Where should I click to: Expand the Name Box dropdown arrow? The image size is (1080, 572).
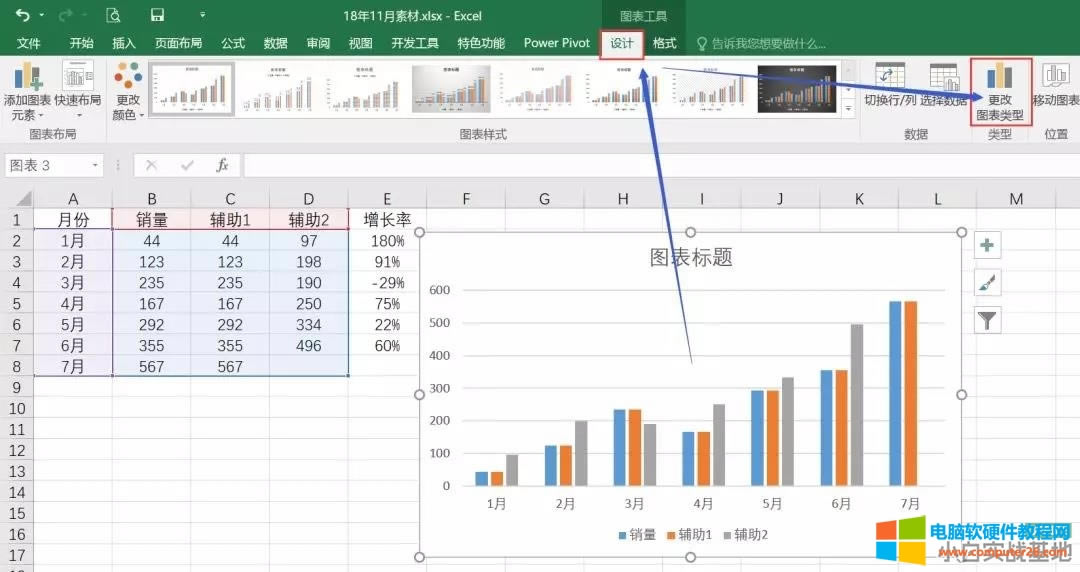tap(96, 166)
